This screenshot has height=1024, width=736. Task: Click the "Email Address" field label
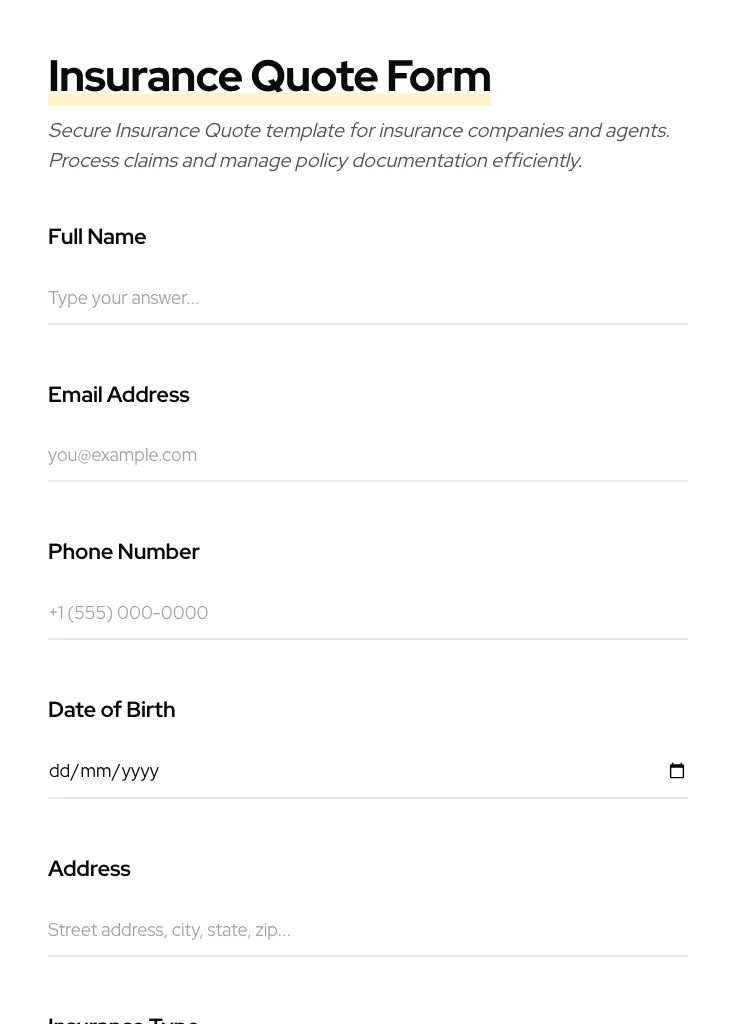pos(118,395)
